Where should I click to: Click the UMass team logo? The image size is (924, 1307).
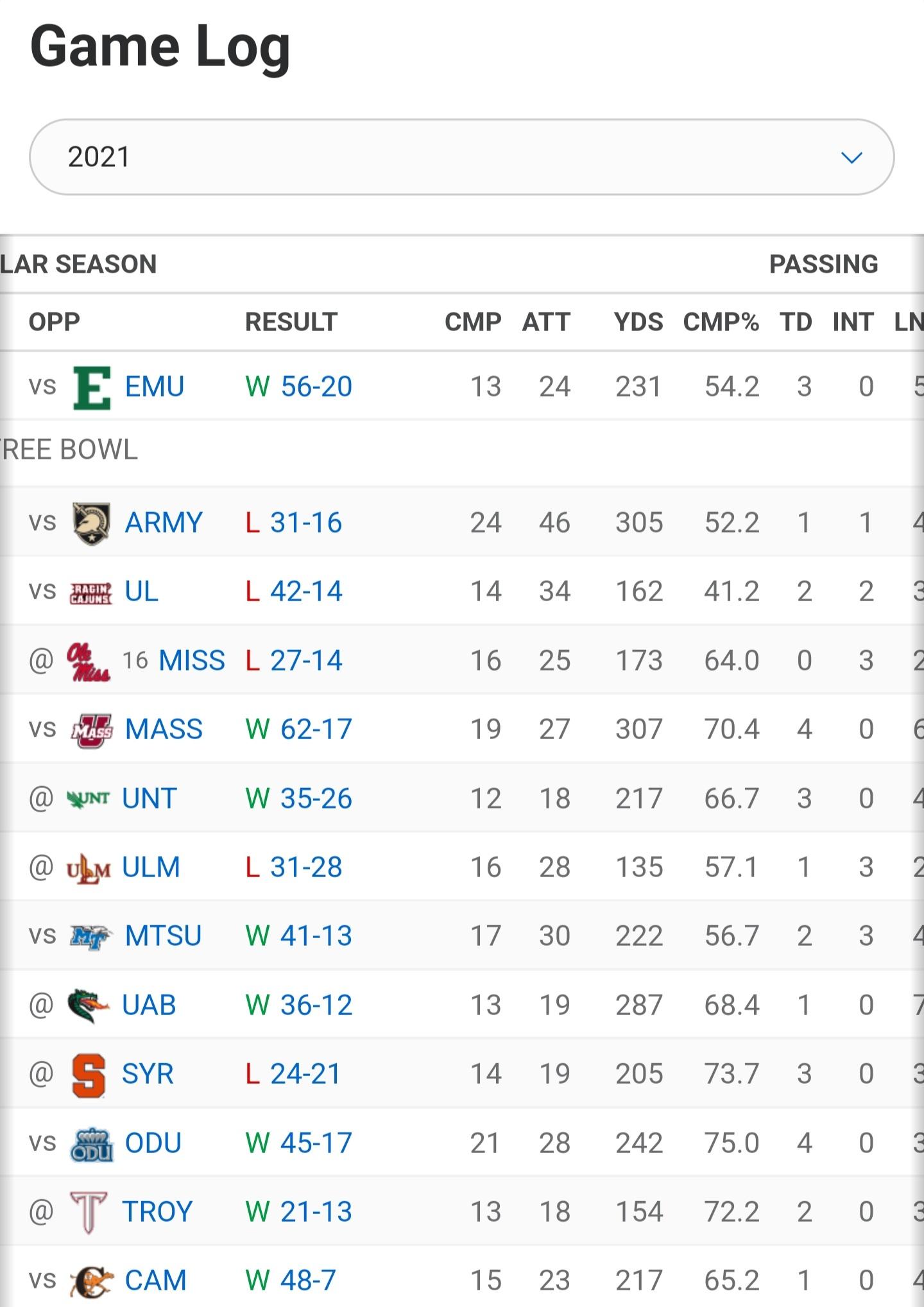coord(91,730)
